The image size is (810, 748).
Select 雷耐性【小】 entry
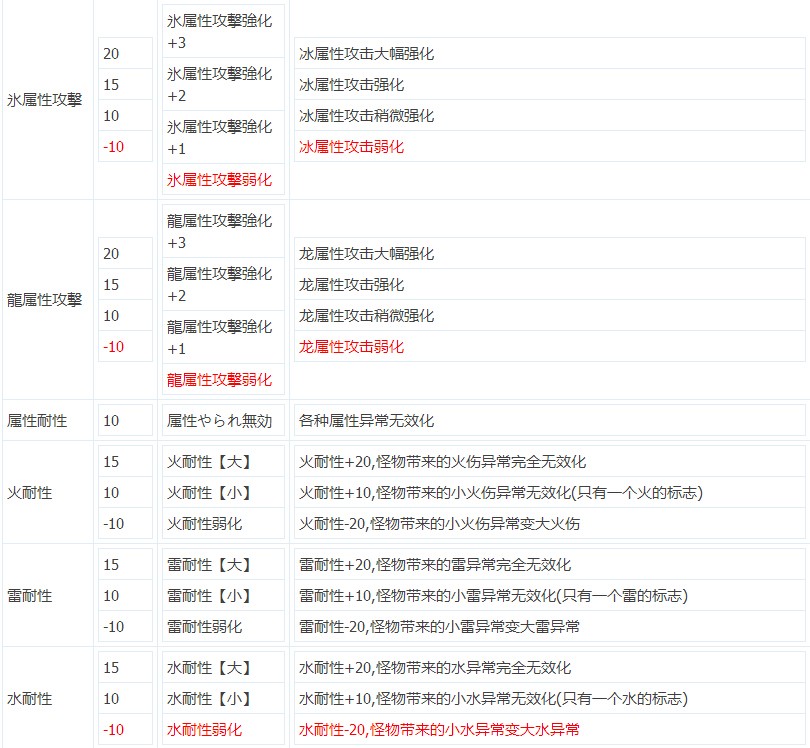coord(223,595)
